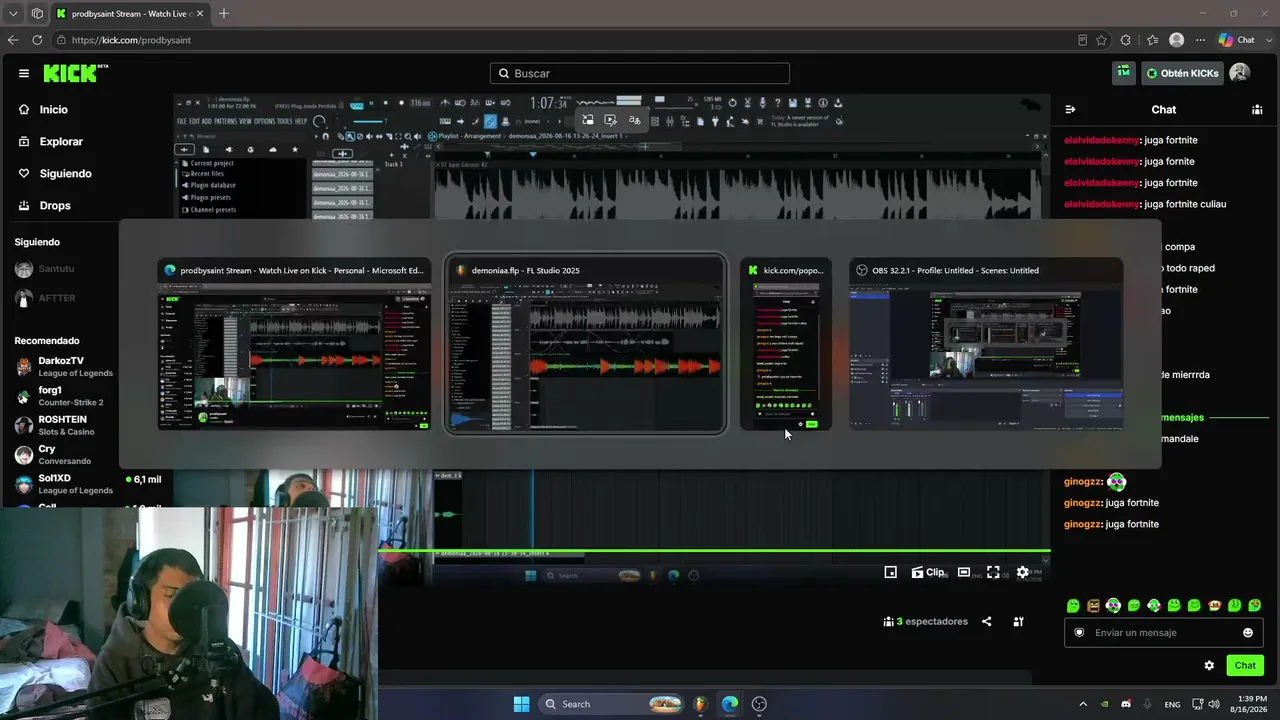Click the 3 espectadores viewer count
1280x720 pixels.
[x=926, y=621]
